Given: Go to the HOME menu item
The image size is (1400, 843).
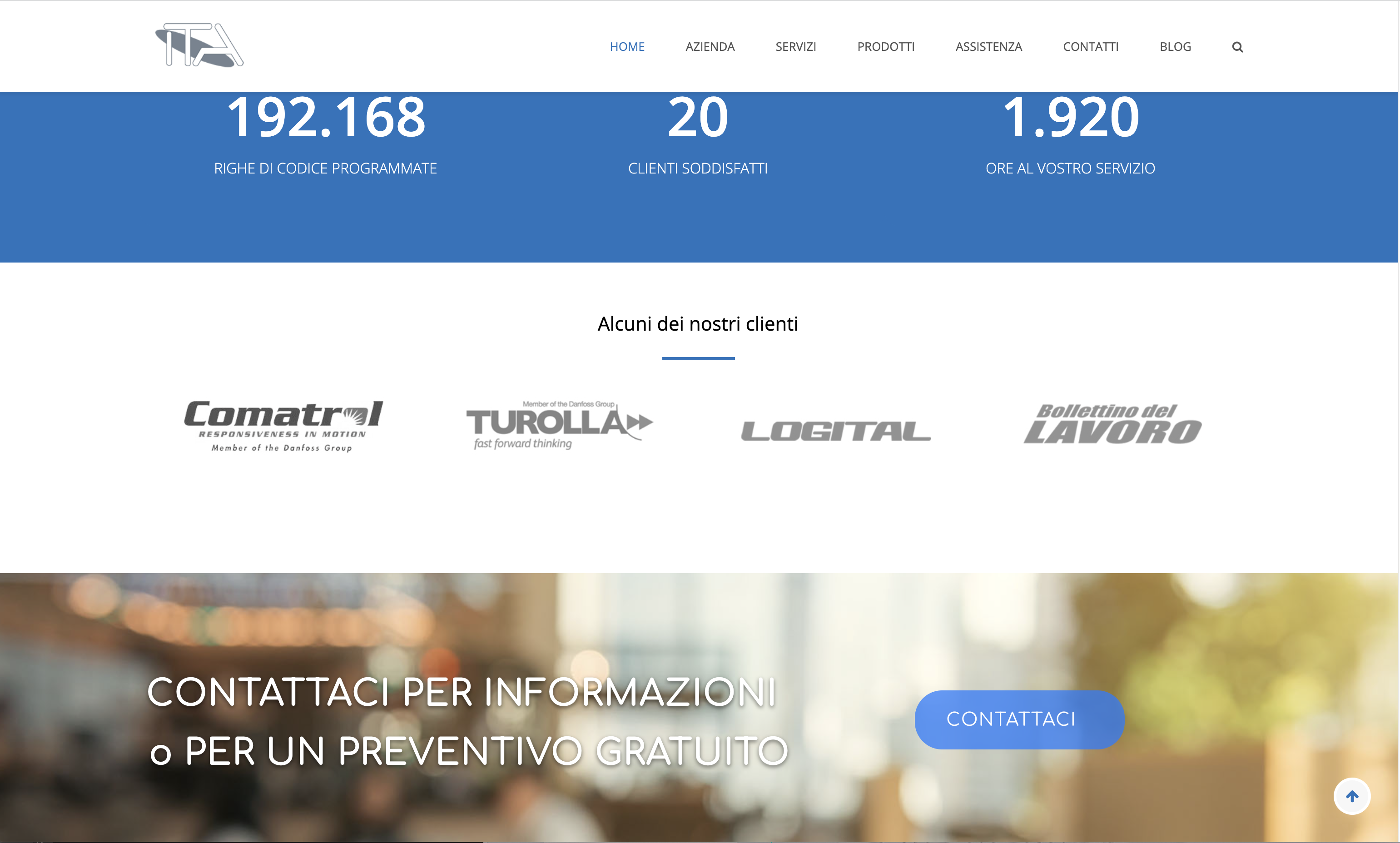Looking at the screenshot, I should click(x=627, y=47).
